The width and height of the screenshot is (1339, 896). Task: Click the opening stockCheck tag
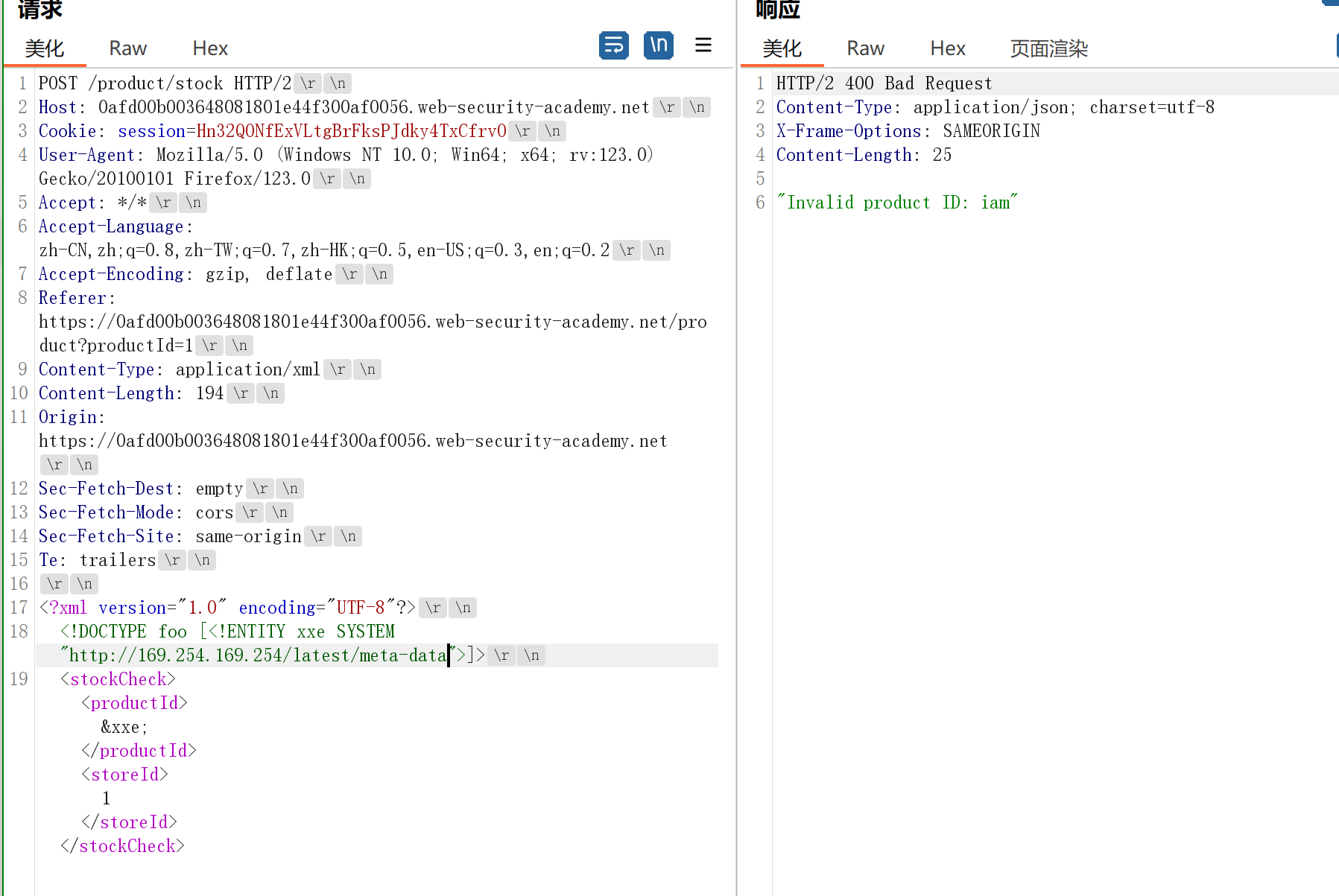click(x=118, y=679)
